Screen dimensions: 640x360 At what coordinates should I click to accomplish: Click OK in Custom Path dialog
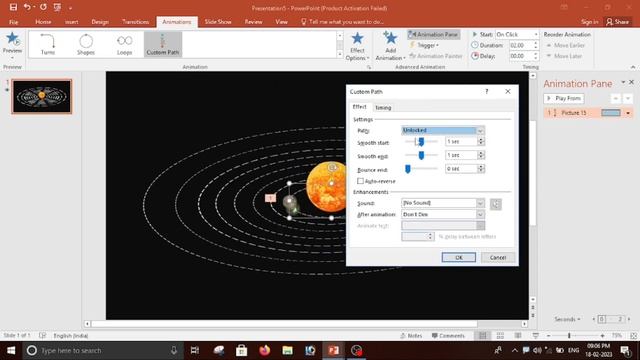(x=459, y=258)
